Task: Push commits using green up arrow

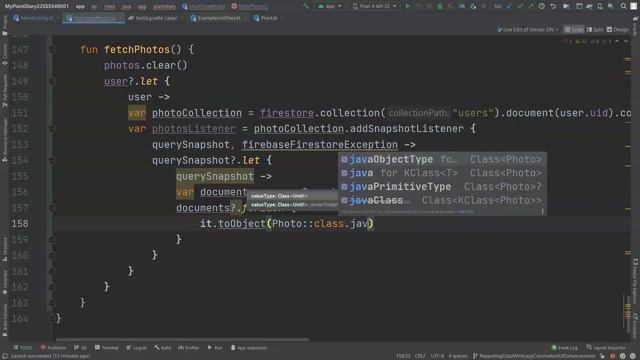Action: pyautogui.click(x=530, y=6)
